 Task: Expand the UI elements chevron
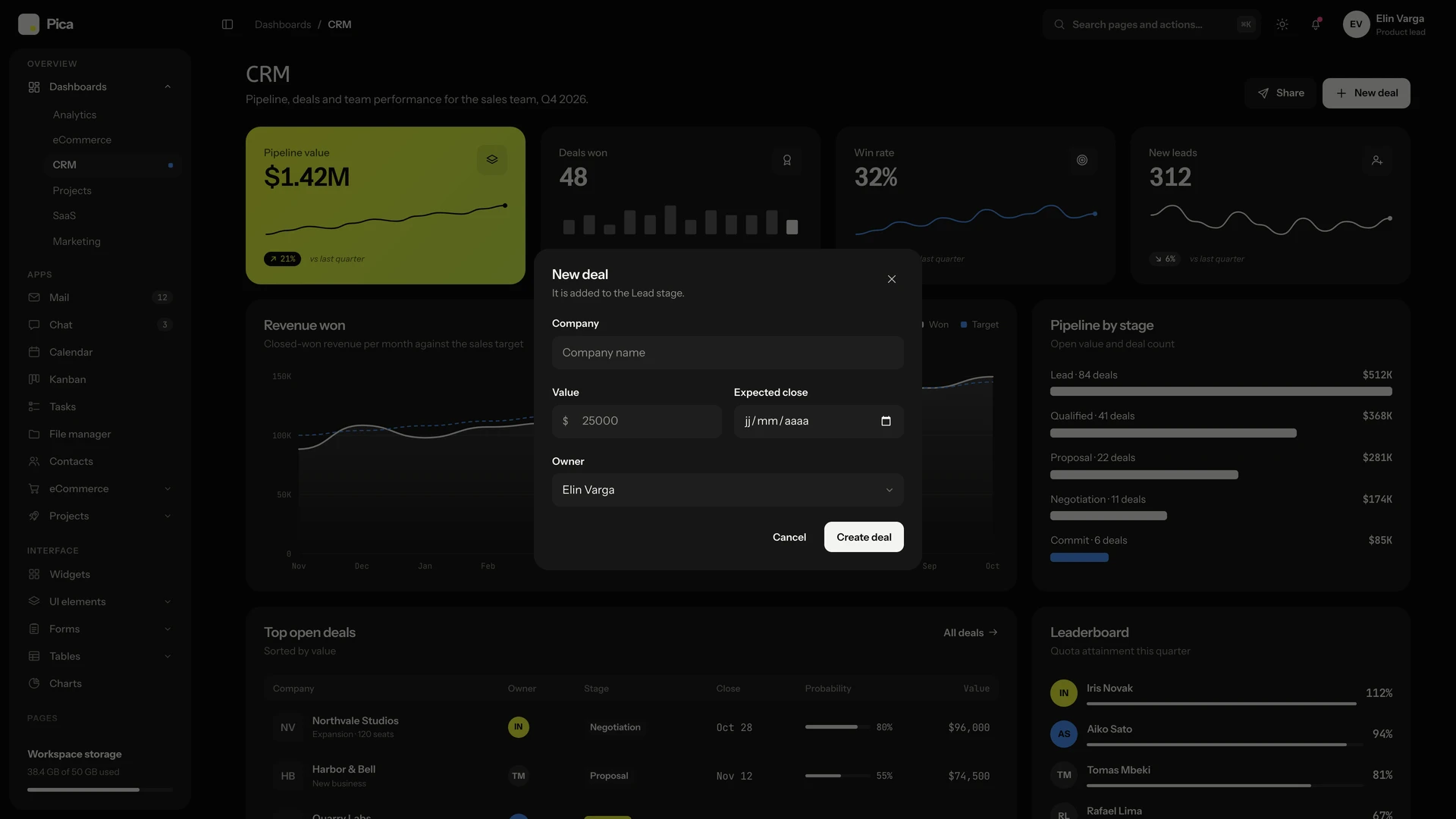click(x=168, y=601)
